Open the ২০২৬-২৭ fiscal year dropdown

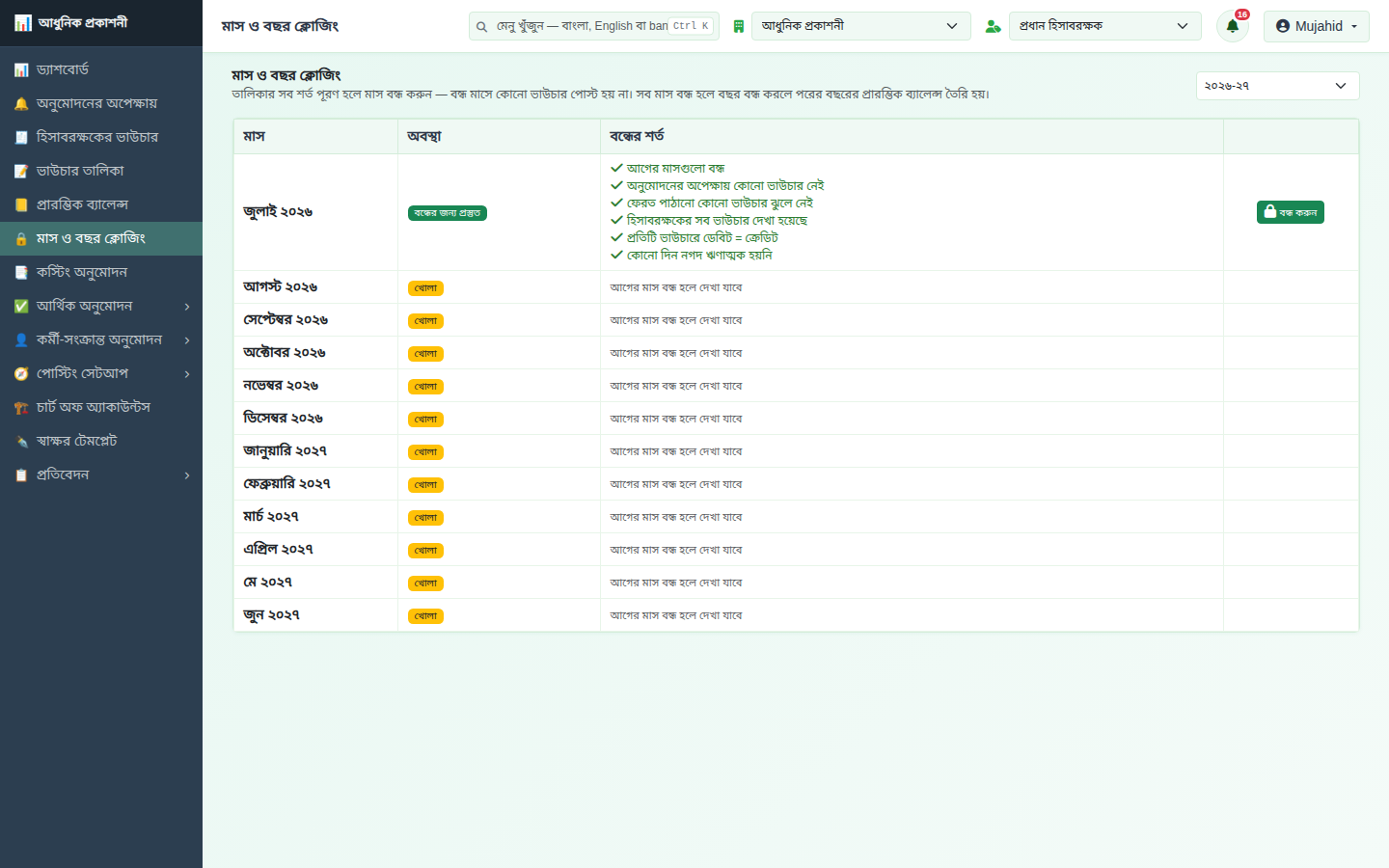click(x=1277, y=86)
